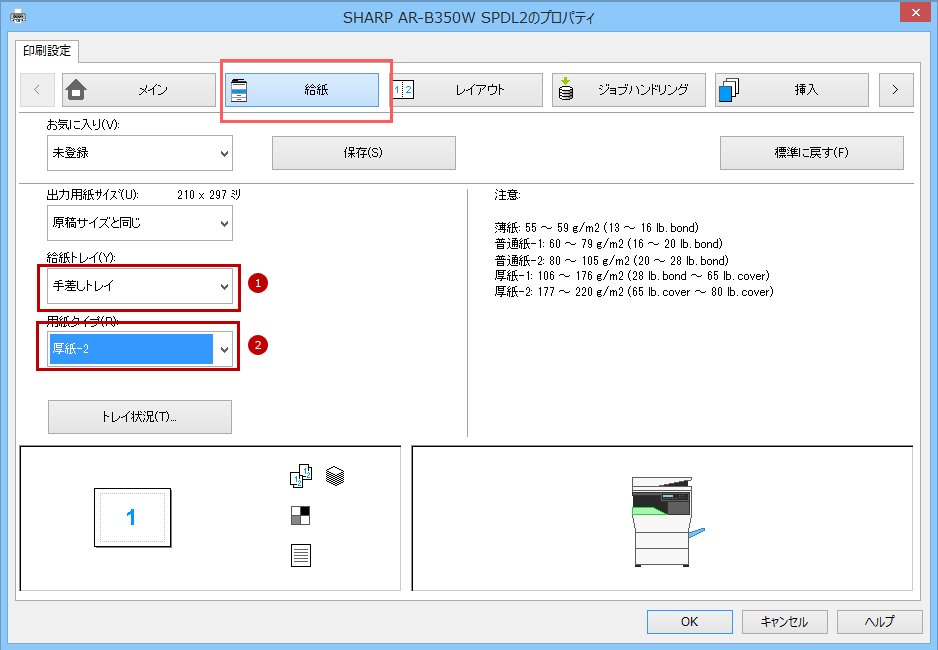Show more tabs with right arrow
Image resolution: width=938 pixels, height=650 pixels.
[x=896, y=90]
